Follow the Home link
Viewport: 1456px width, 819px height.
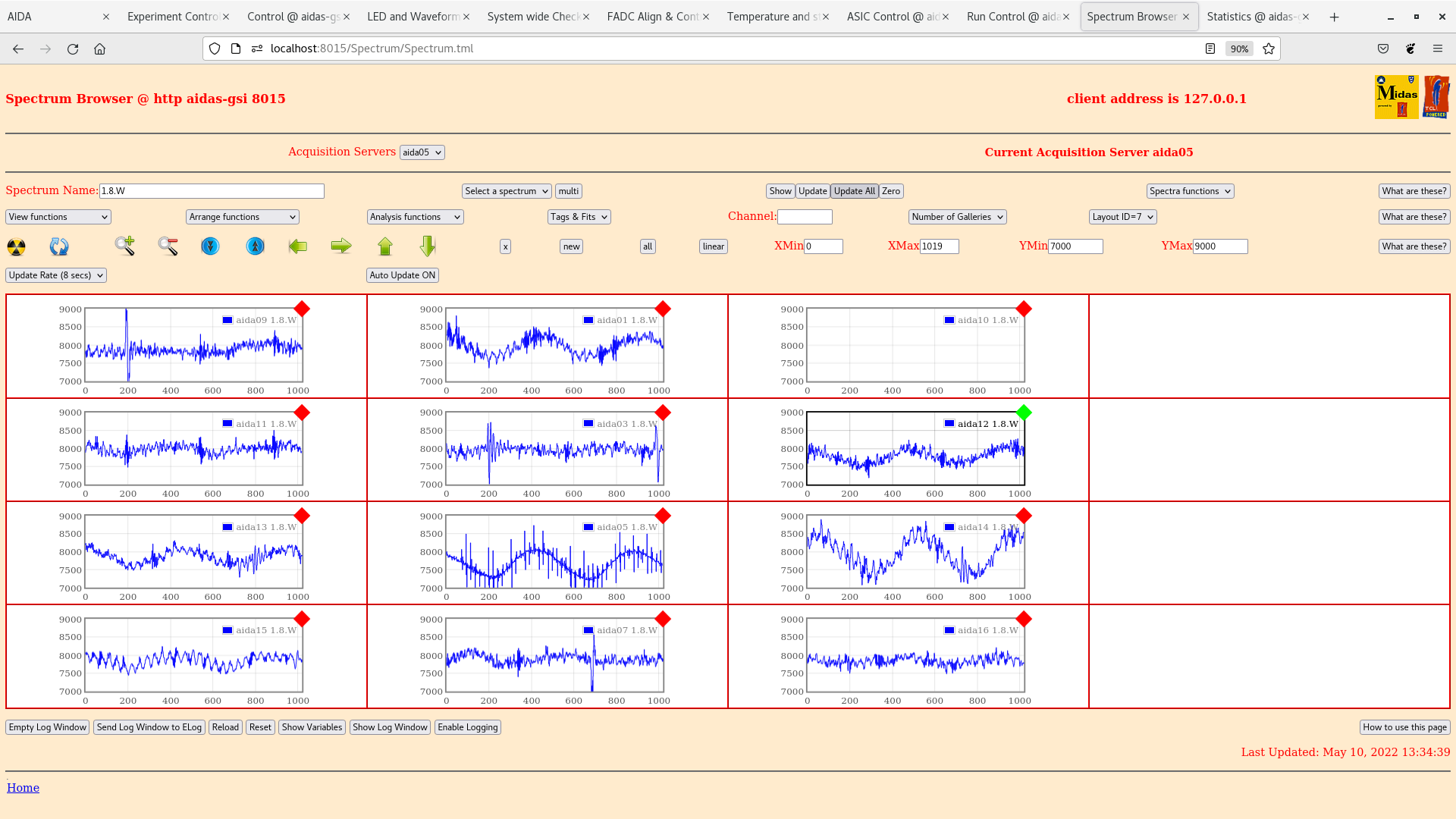[x=23, y=788]
